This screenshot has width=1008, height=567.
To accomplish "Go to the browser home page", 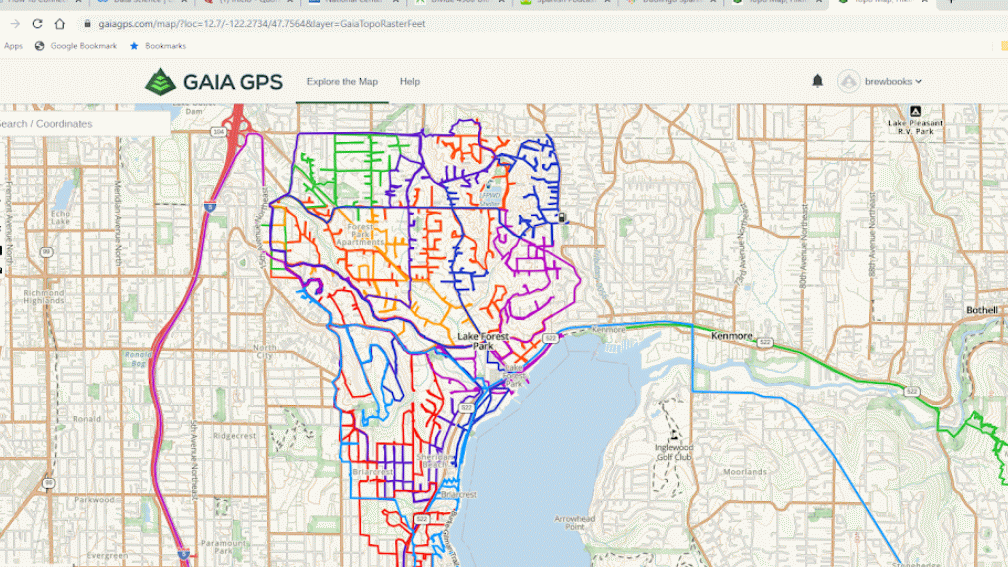I will (60, 23).
